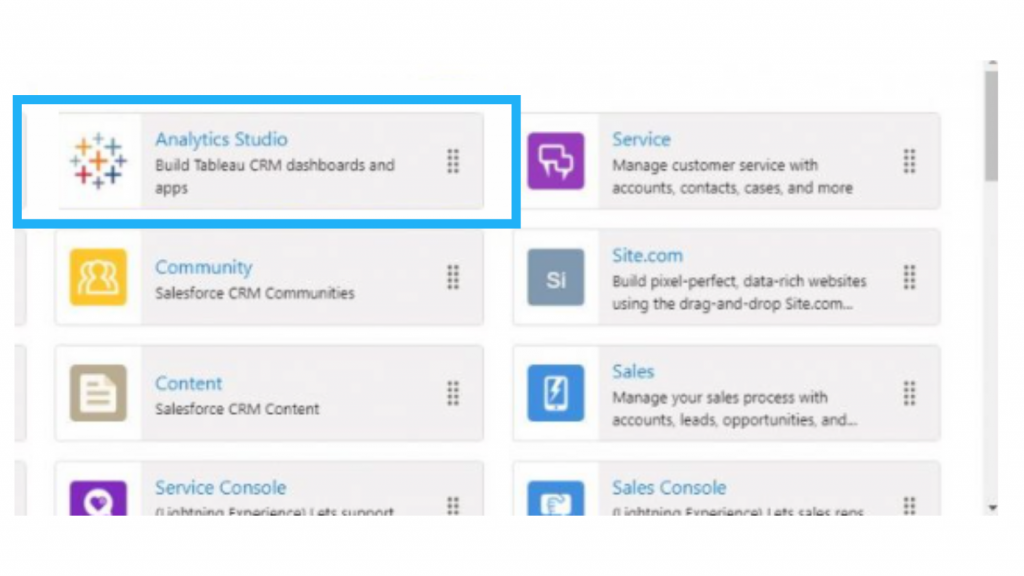The image size is (1024, 576).
Task: Click 'Build pixel-perfect, data-rich websites' description
Action: (x=739, y=293)
